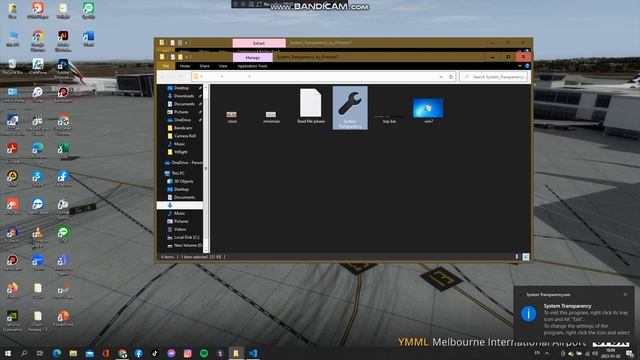Select the 'win7' image thumbnail
Viewport: 640px width, 360px height.
pos(428,110)
